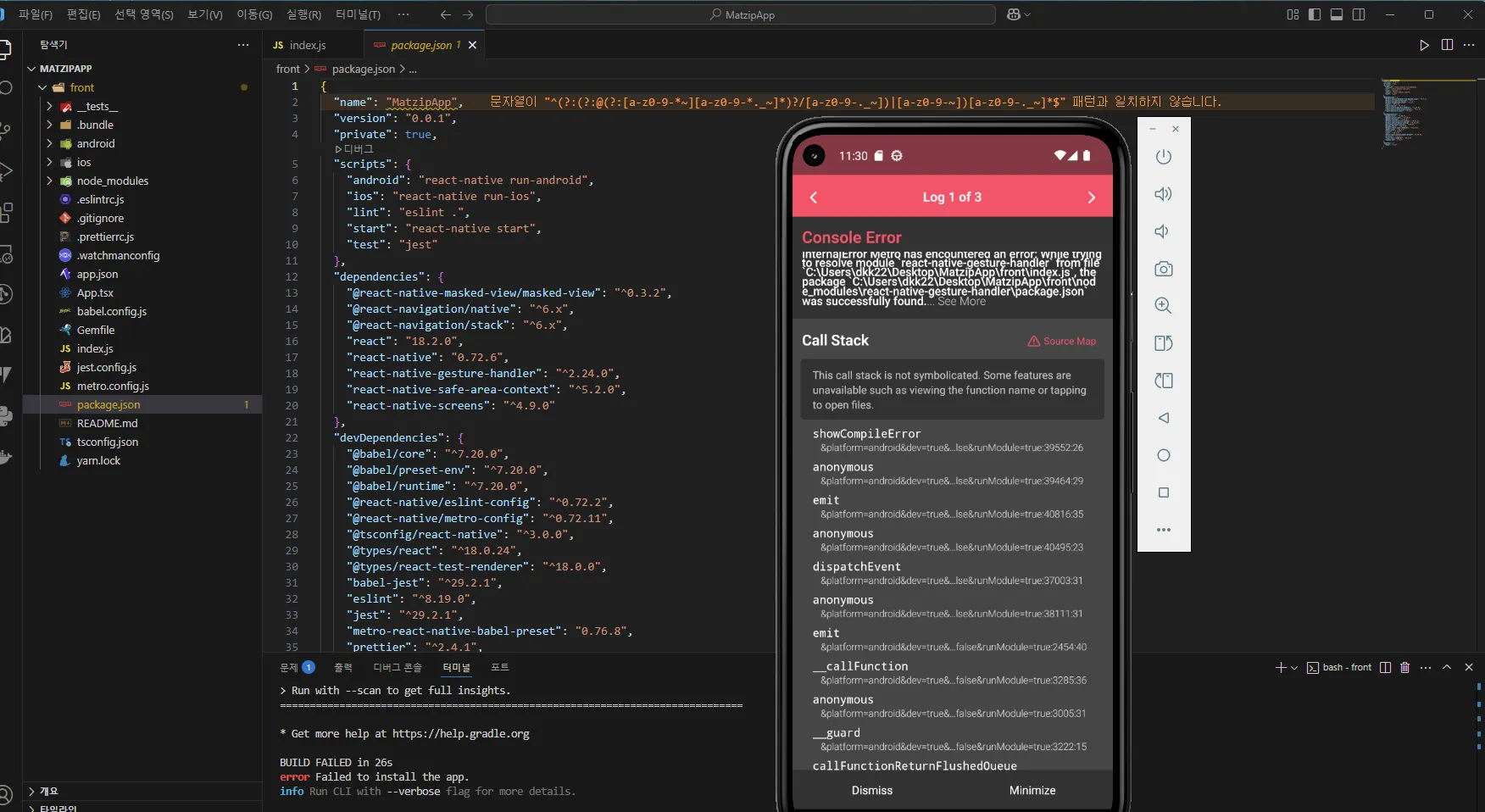The height and width of the screenshot is (812, 1485).
Task: Dismiss the console error in emulator
Action: pyautogui.click(x=872, y=790)
